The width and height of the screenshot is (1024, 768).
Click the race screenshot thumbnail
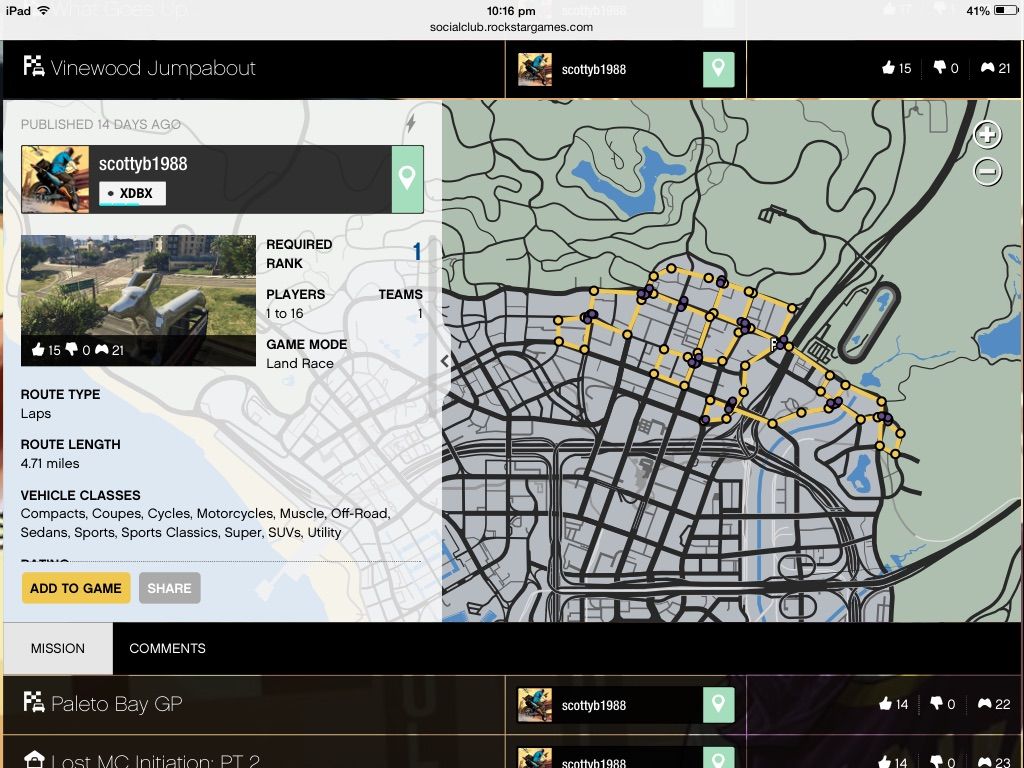[138, 300]
